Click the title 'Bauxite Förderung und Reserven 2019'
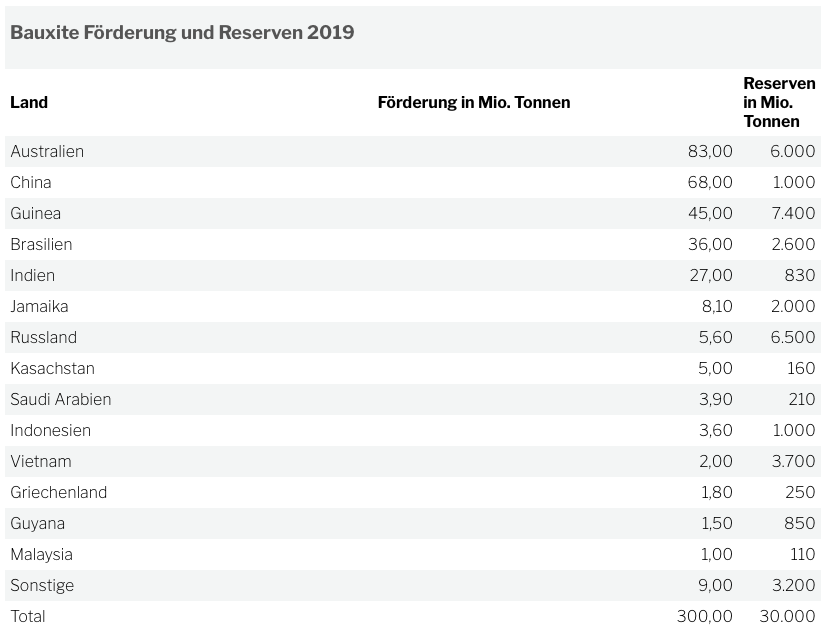Image resolution: width=826 pixels, height=635 pixels. point(182,32)
